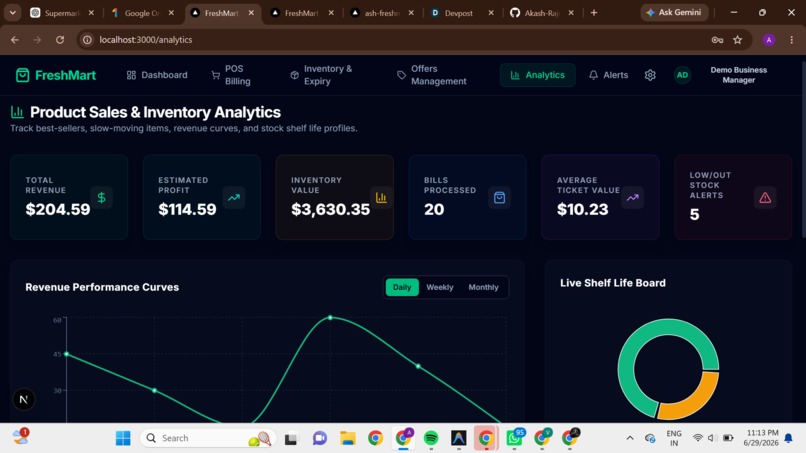
Task: Click shopping bag icon on Bills Processed
Action: click(x=500, y=197)
